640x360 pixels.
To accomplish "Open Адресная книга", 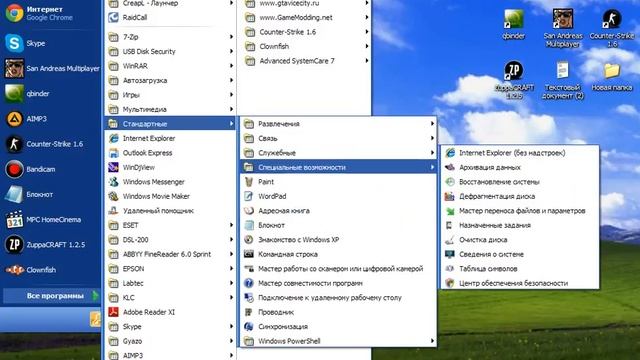I will tap(338, 211).
